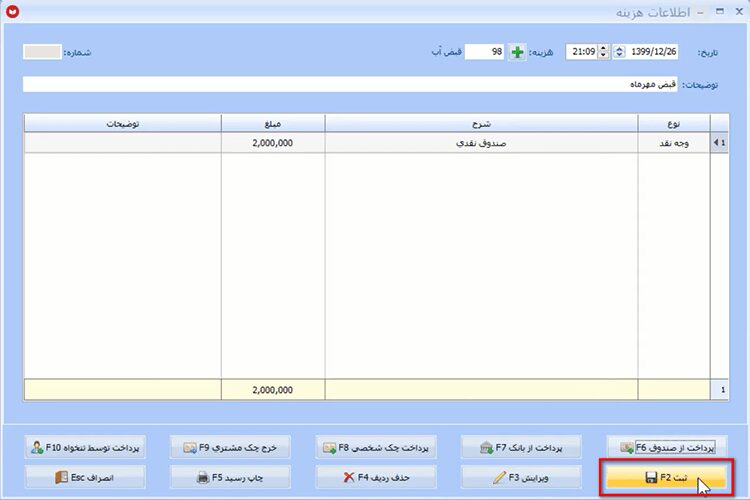750x500 pixels.
Task: Click the row 1 selector indicator
Action: tap(719, 143)
